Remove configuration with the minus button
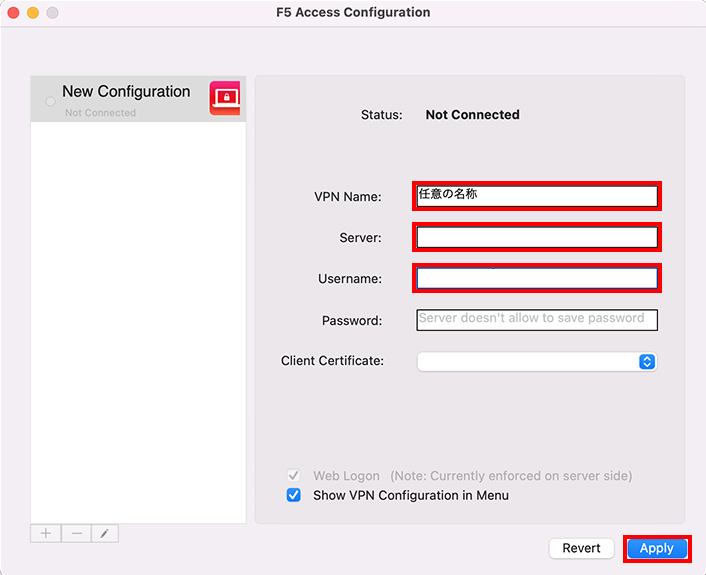The image size is (706, 575). tap(77, 534)
